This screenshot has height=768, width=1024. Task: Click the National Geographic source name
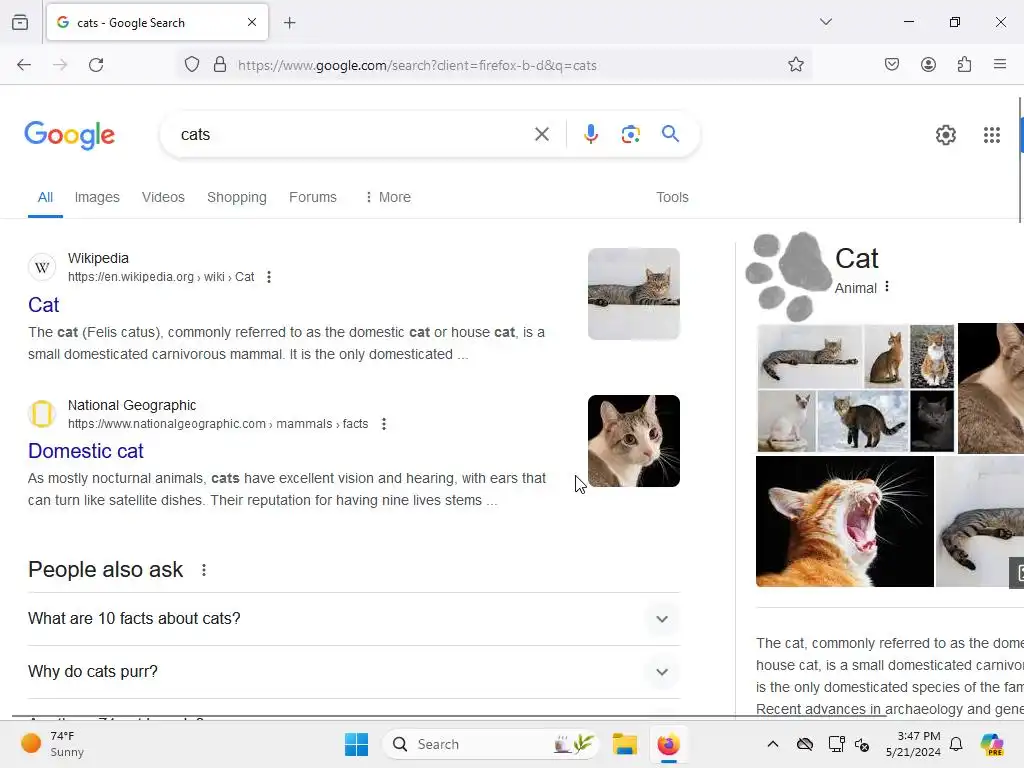point(132,405)
